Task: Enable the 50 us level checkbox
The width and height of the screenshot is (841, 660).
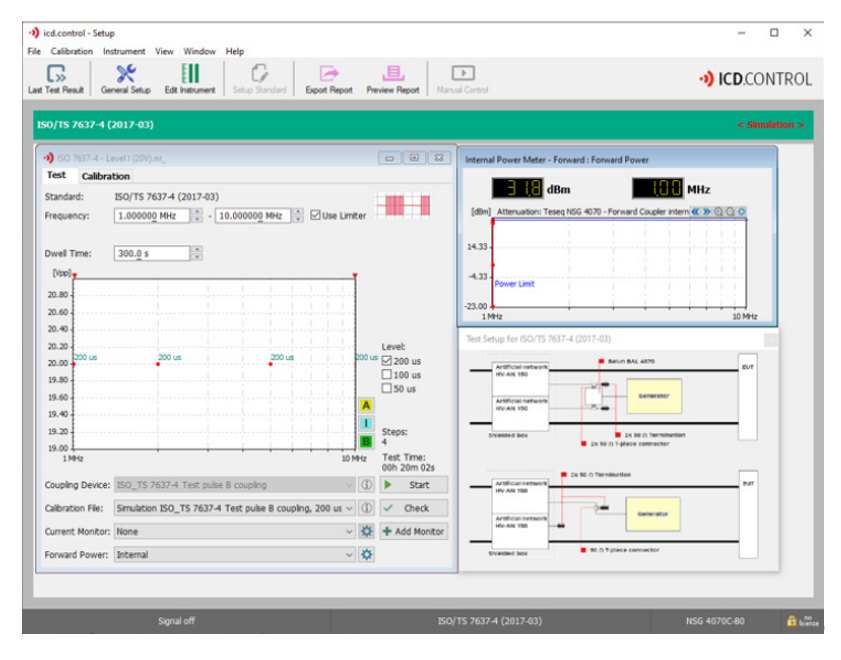Action: [x=387, y=388]
